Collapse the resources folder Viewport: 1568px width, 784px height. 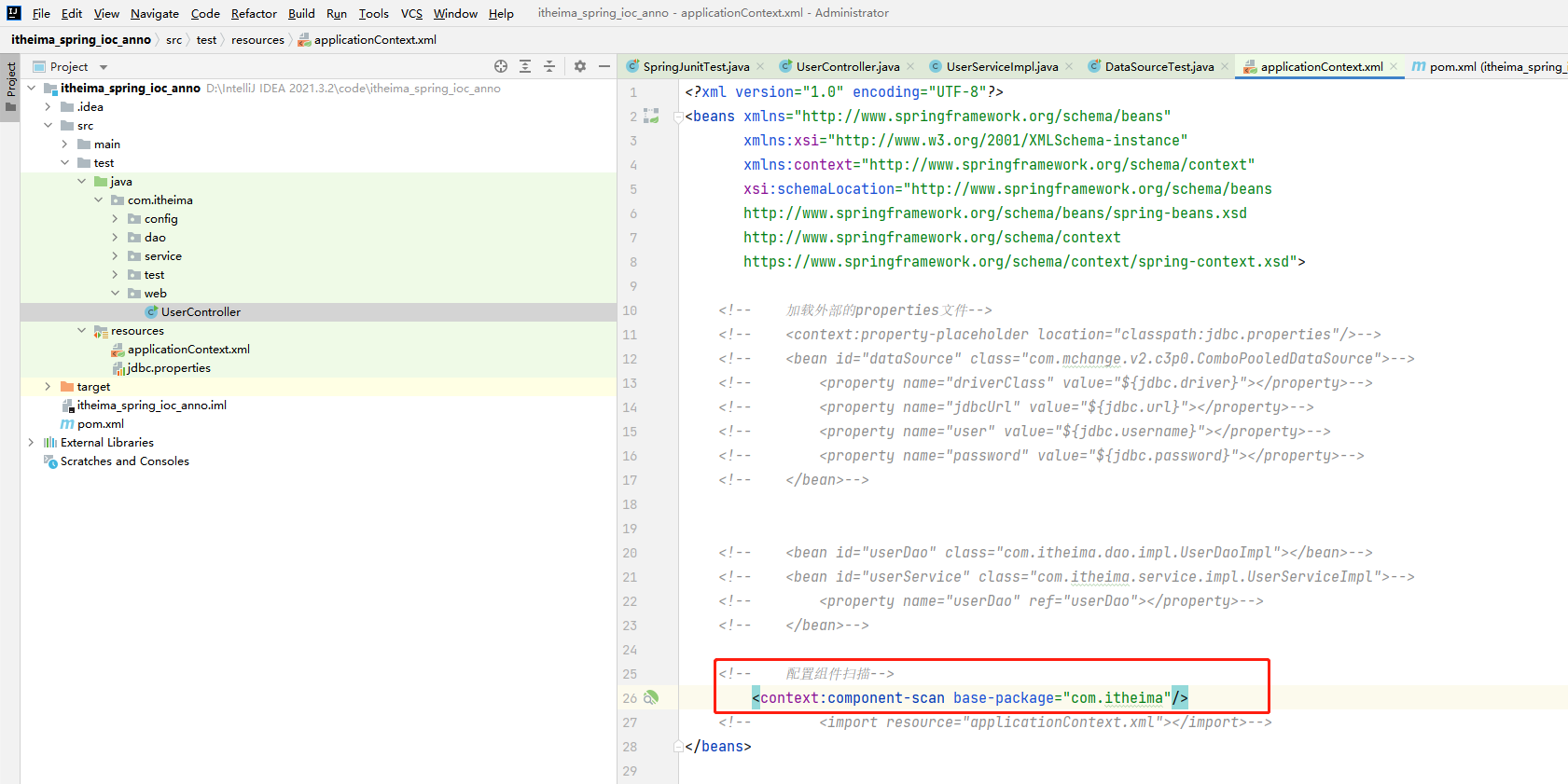81,330
